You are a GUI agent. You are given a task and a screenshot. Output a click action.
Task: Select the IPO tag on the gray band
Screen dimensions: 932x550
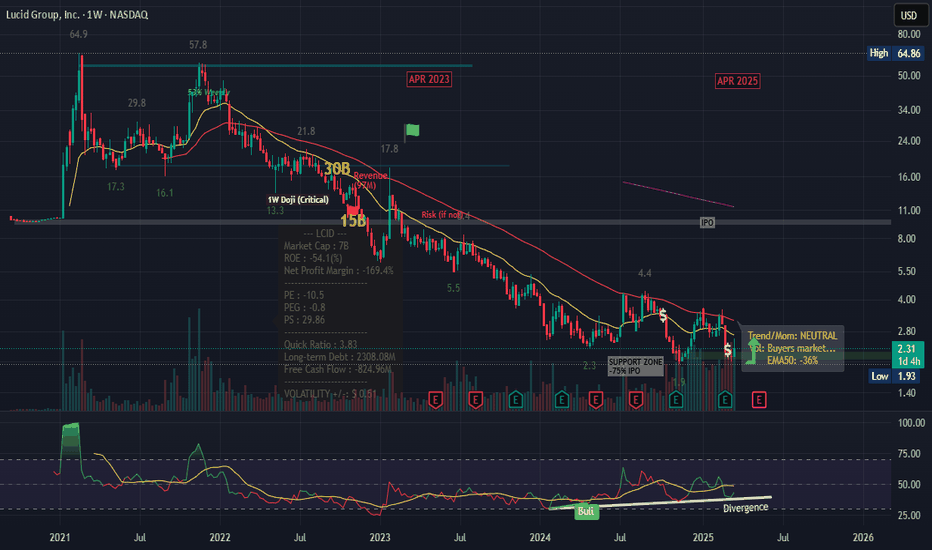pos(707,222)
